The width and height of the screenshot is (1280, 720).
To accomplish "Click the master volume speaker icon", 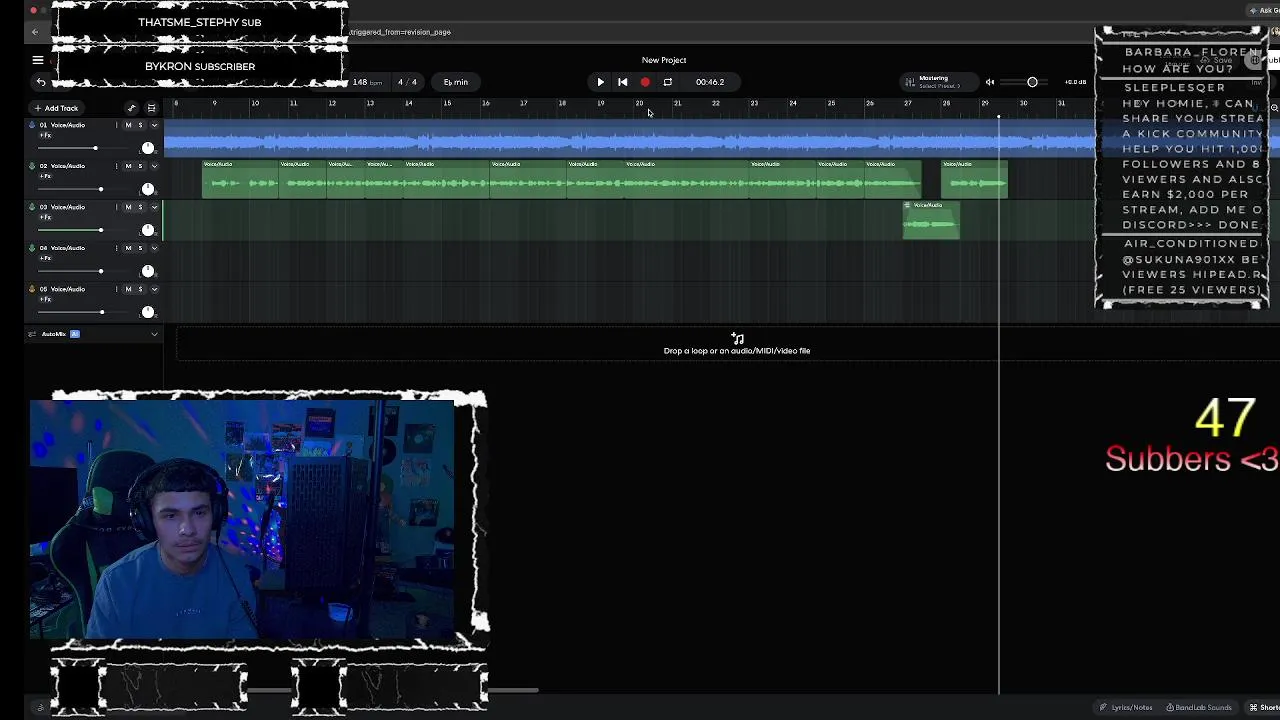I will (x=990, y=82).
